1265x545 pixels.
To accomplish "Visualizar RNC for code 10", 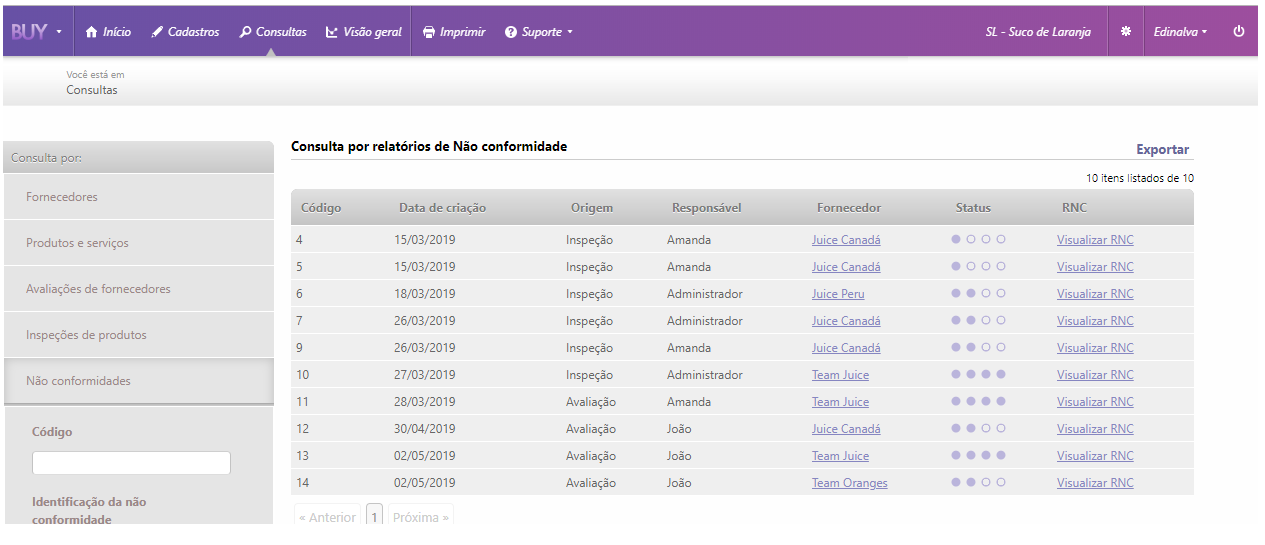I will tap(1095, 375).
